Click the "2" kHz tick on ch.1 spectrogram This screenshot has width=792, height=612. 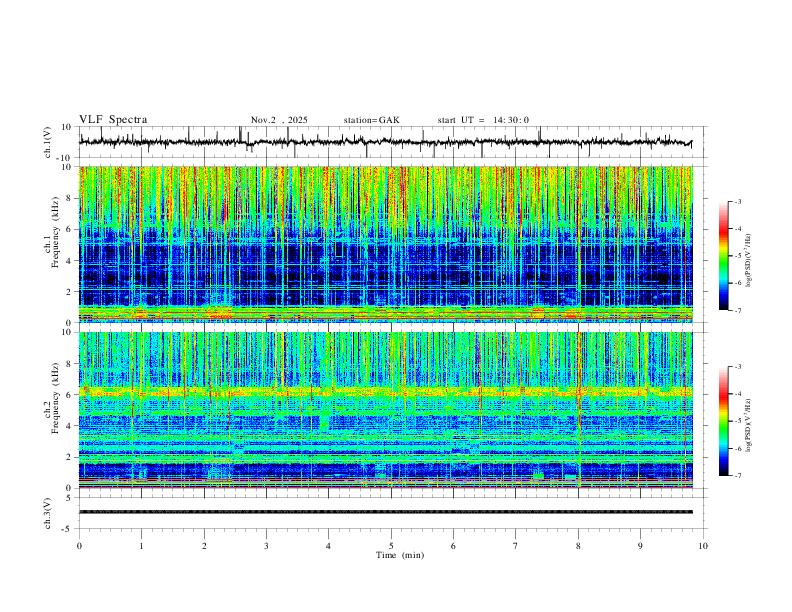69,291
